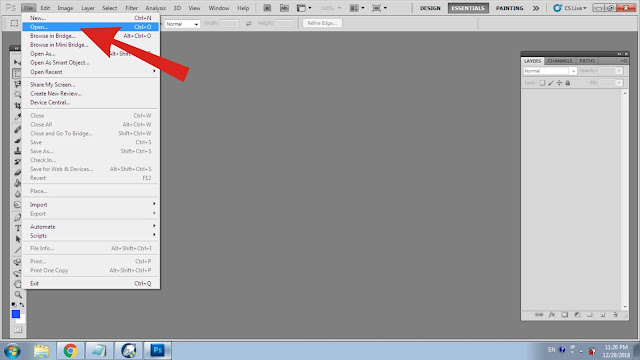Click the Refine Edge... button
This screenshot has width=640, height=360.
322,23
